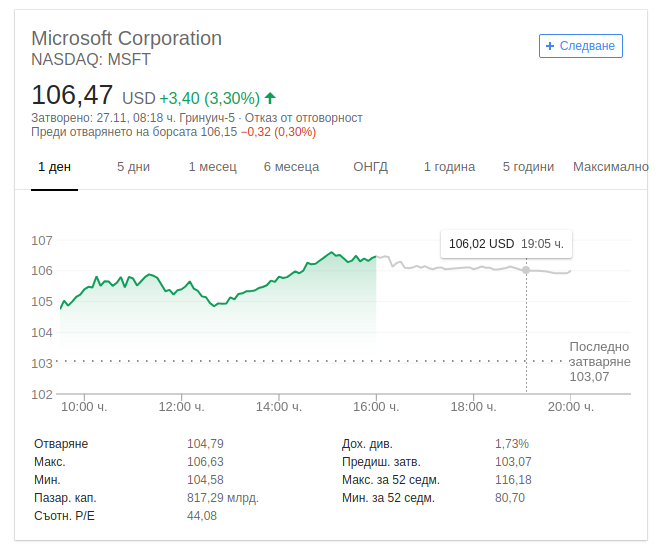The width and height of the screenshot is (659, 551).
Task: Select the 1 ден tab
Action: 54,167
